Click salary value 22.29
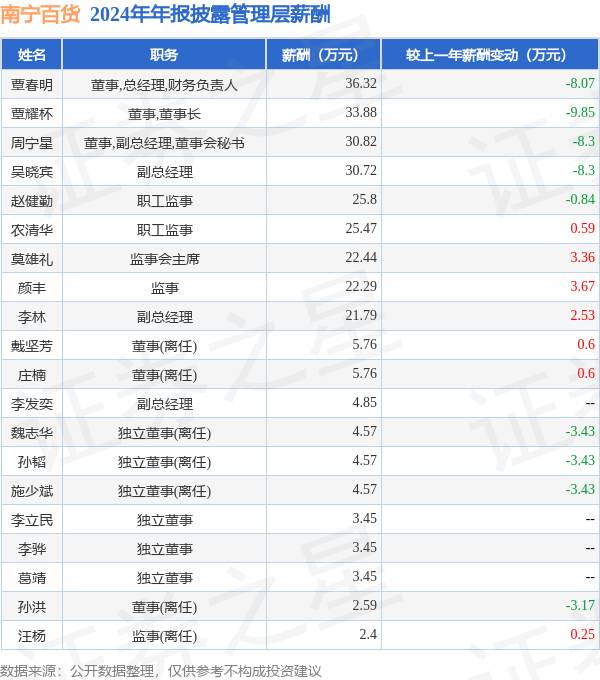 point(361,287)
